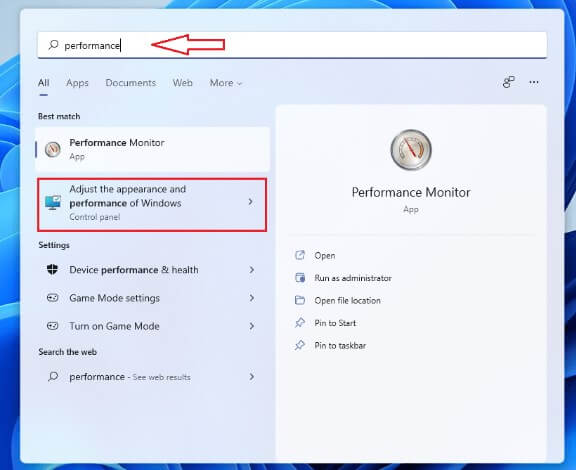Click the Performance Monitor gauge icon in Best match

coord(53,149)
